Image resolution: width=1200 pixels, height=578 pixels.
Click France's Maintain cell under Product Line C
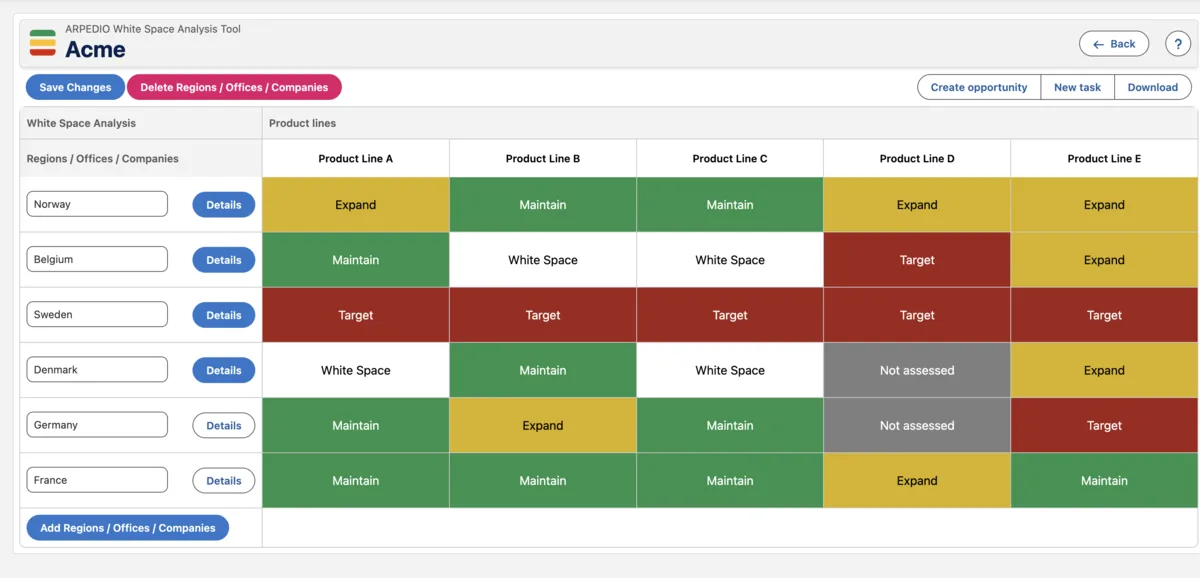[729, 480]
